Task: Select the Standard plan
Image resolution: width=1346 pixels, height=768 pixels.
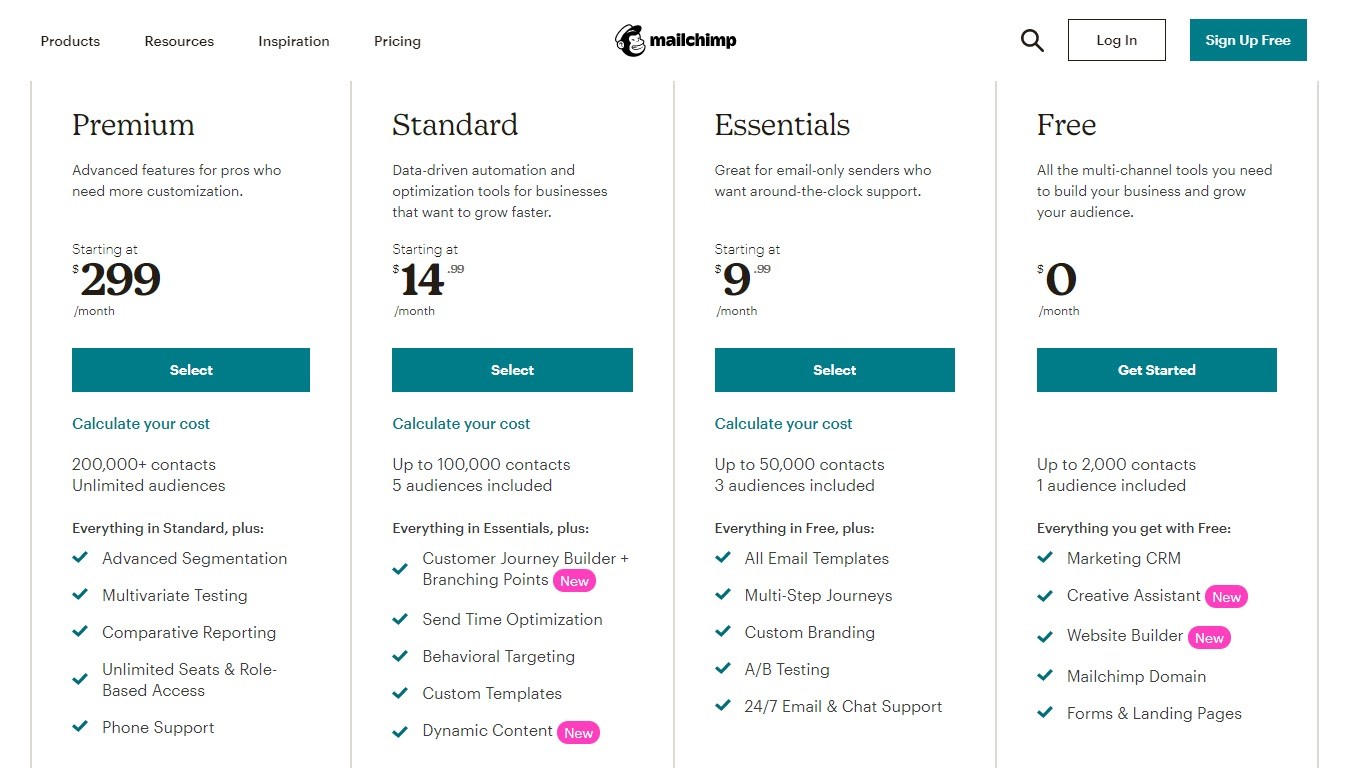Action: pos(512,370)
